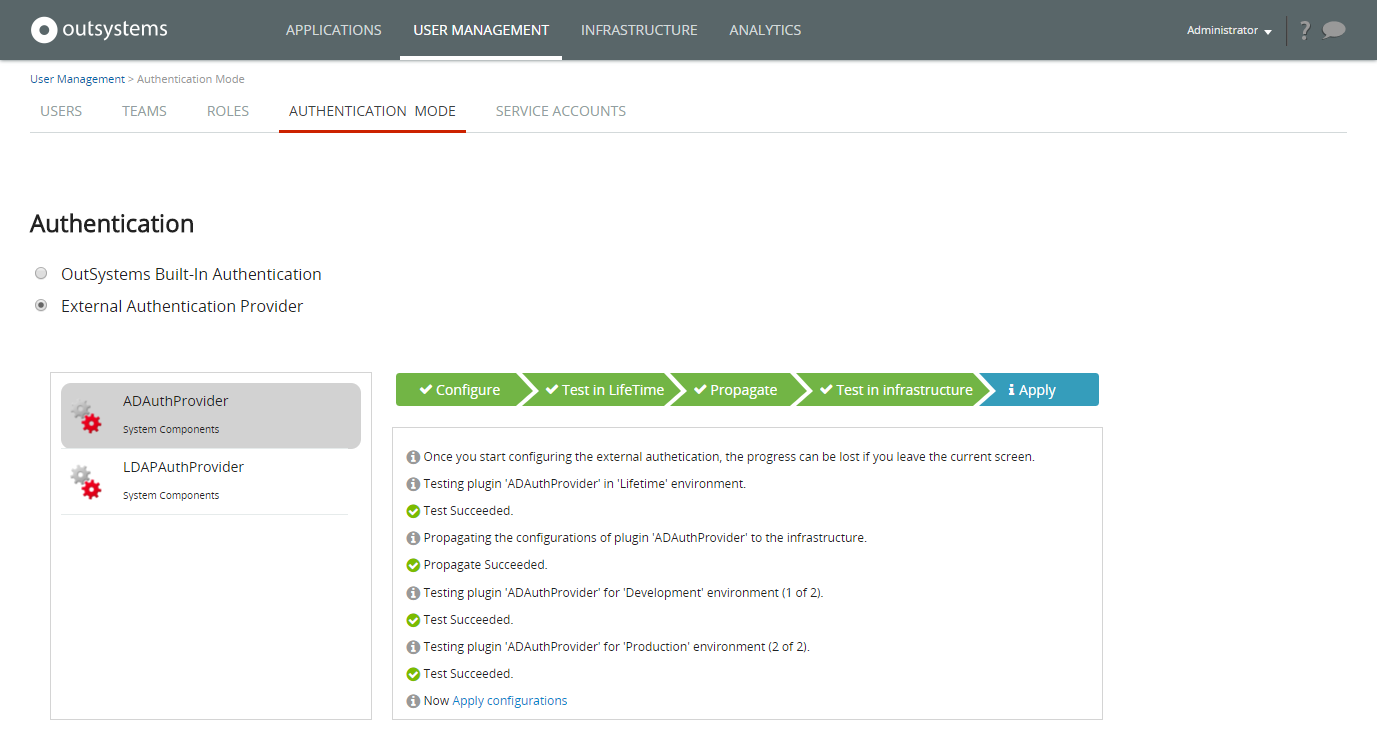Click the OutSystems logo icon
Image resolution: width=1377 pixels, height=743 pixels.
(44, 30)
